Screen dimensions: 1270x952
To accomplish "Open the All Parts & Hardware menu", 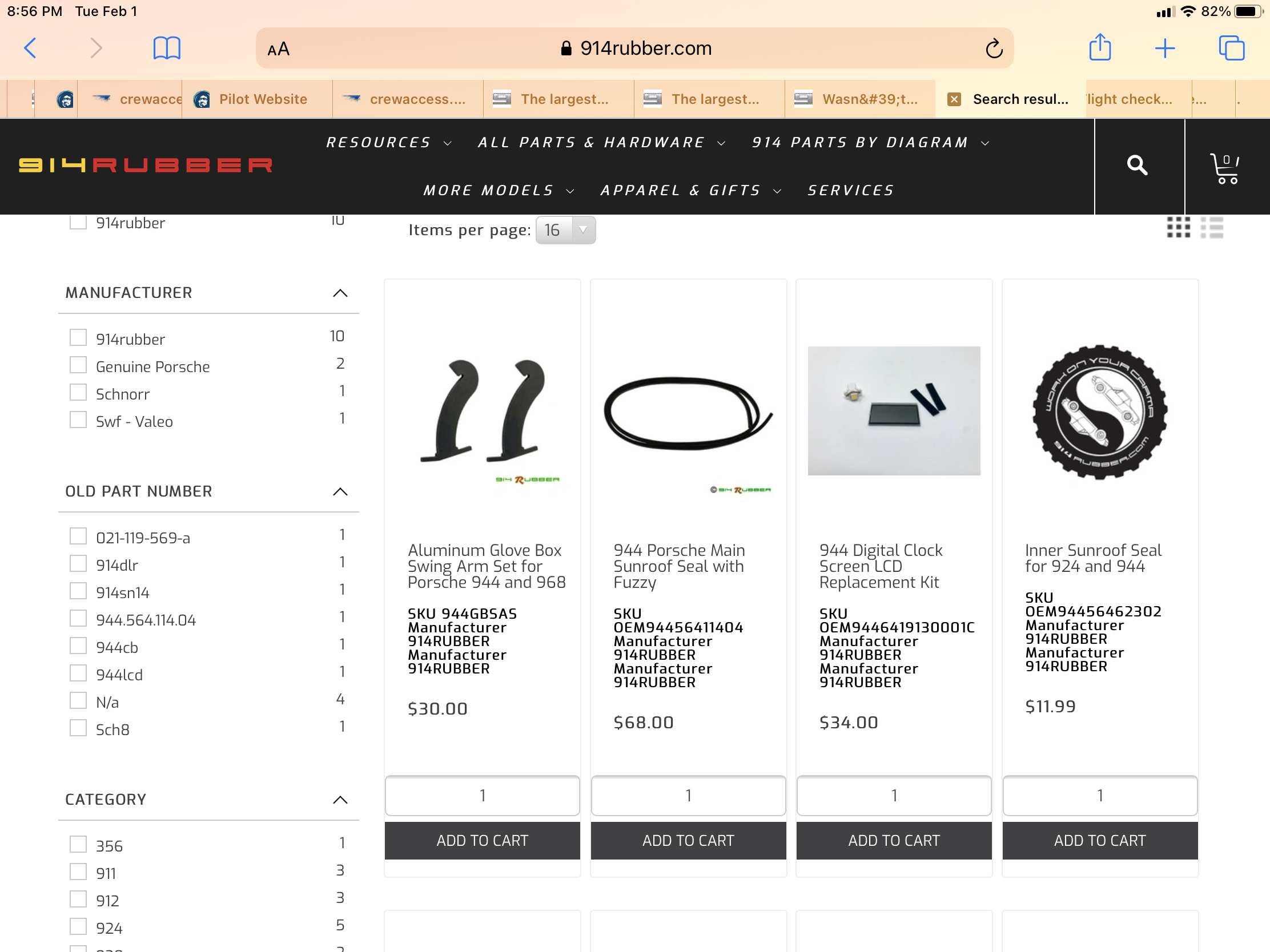I will click(x=602, y=142).
